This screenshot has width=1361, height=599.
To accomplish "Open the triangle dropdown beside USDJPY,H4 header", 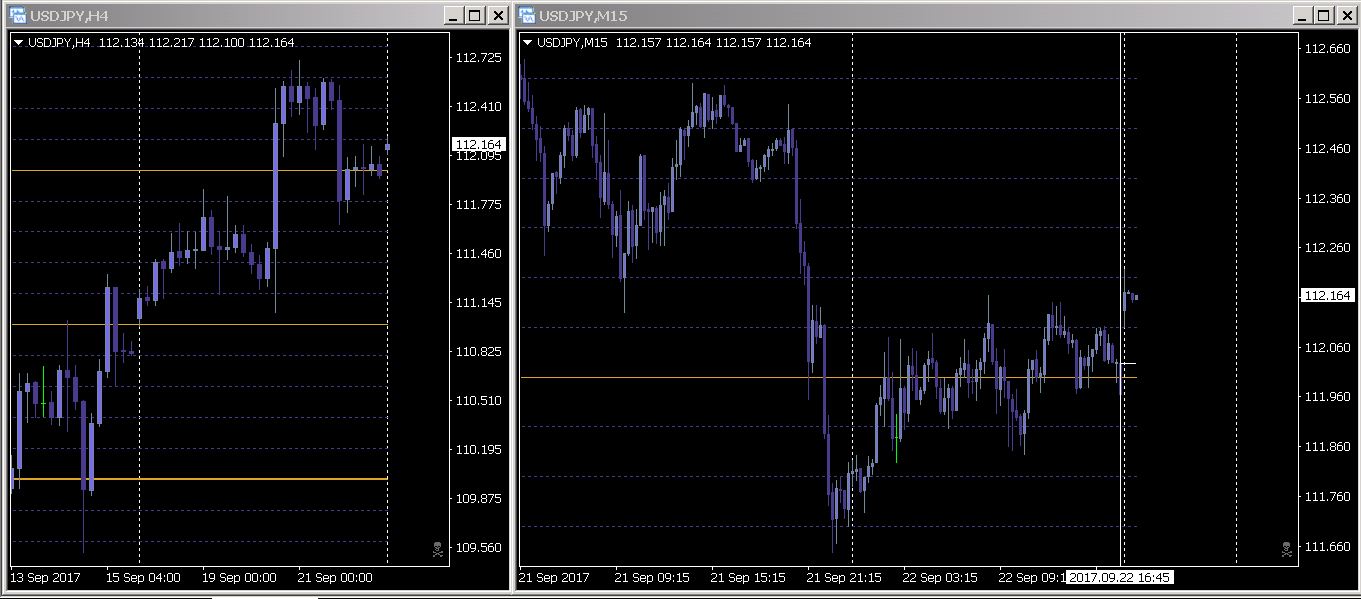I will [18, 42].
